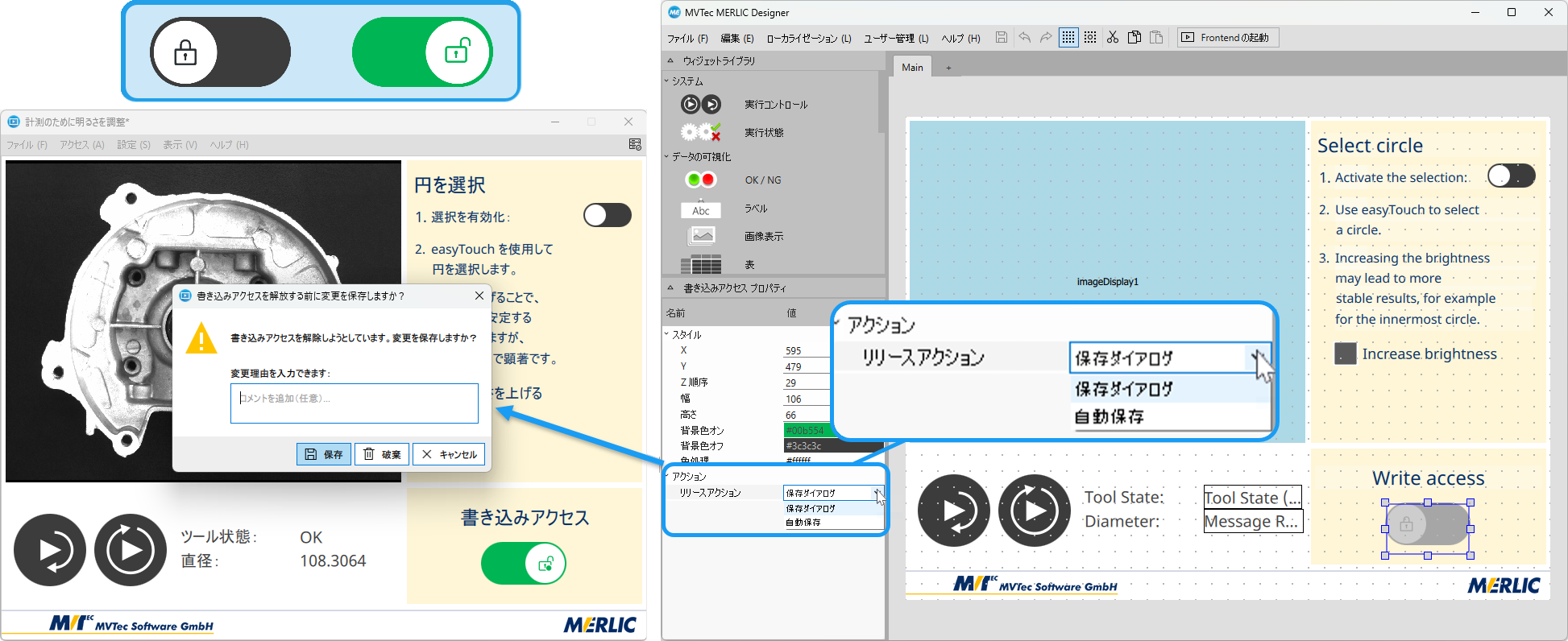Viewport: 1568px width, 641px height.
Task: Select the 実行コントロール widget icon
Action: pyautogui.click(x=700, y=104)
